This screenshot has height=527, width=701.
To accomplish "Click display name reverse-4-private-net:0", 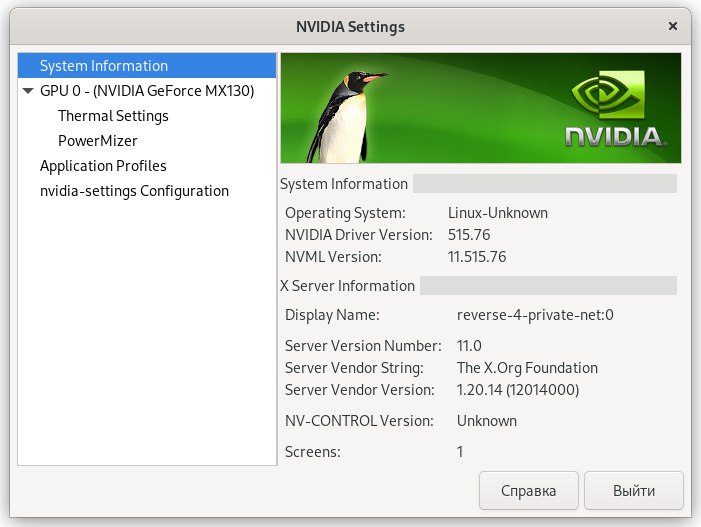I will (x=535, y=315).
